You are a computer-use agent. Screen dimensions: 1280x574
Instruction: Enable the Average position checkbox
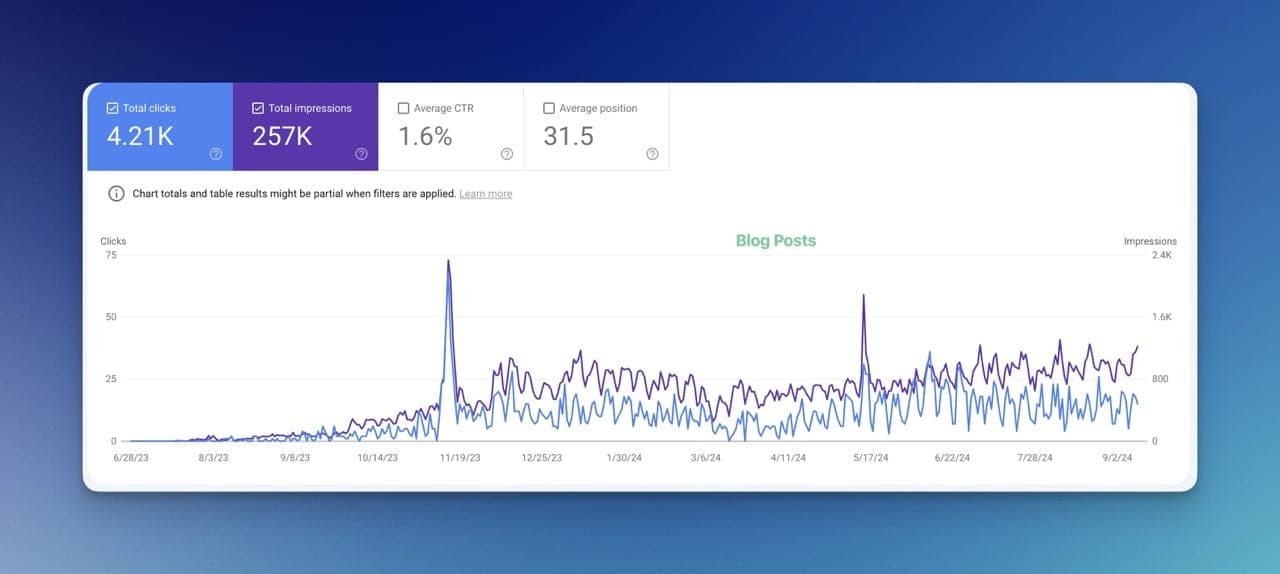pyautogui.click(x=549, y=108)
